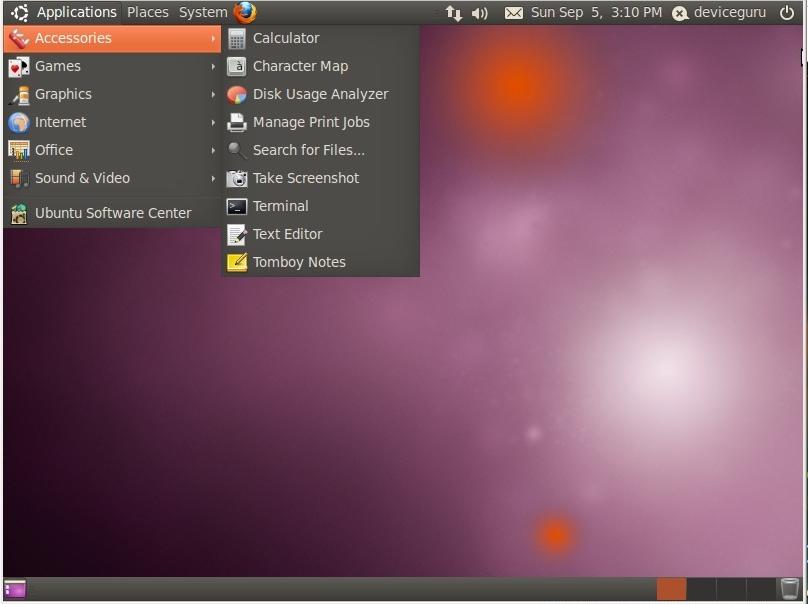Click the deviceguru user menu
Viewport: 808px width, 604px height.
(730, 12)
